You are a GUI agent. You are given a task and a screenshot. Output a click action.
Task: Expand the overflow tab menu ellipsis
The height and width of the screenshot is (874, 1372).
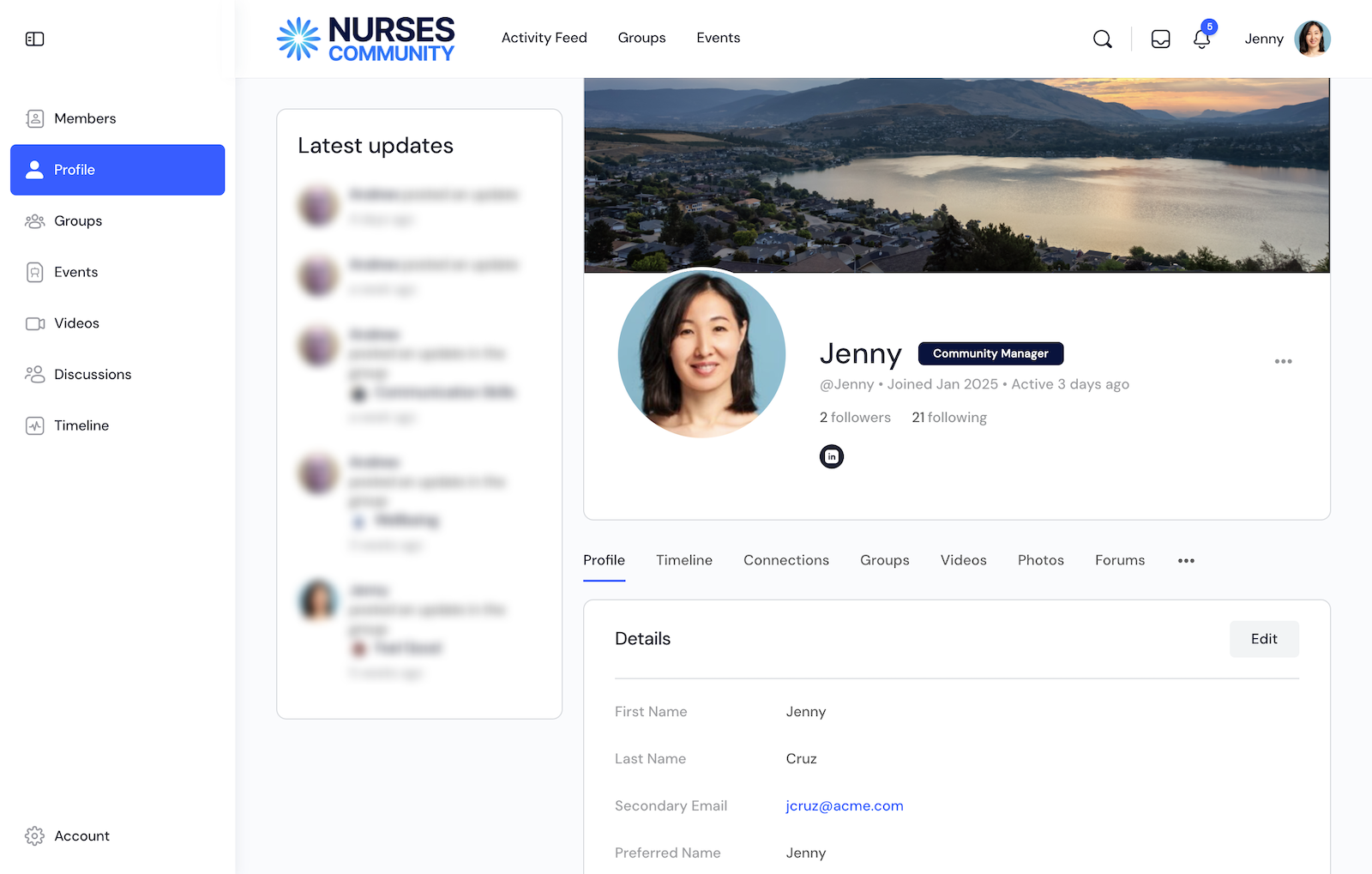point(1186,560)
